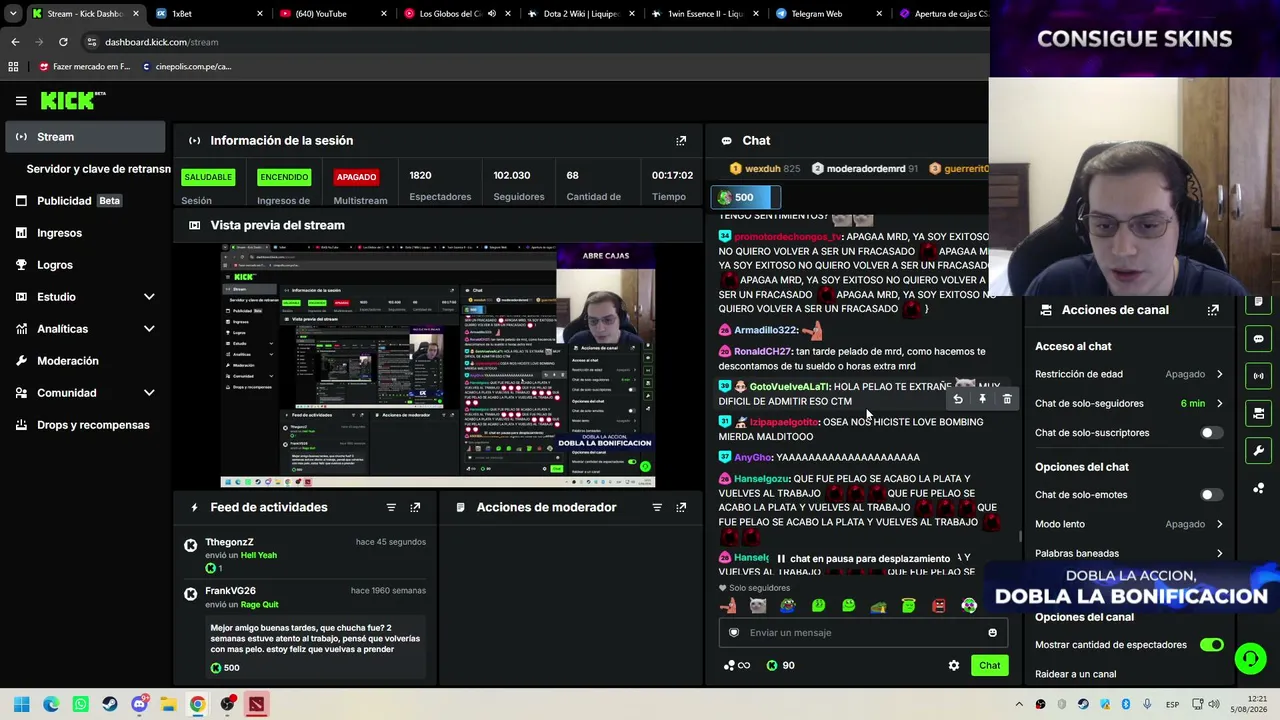
Task: Select Stream in the sidebar
Action: [x=85, y=137]
